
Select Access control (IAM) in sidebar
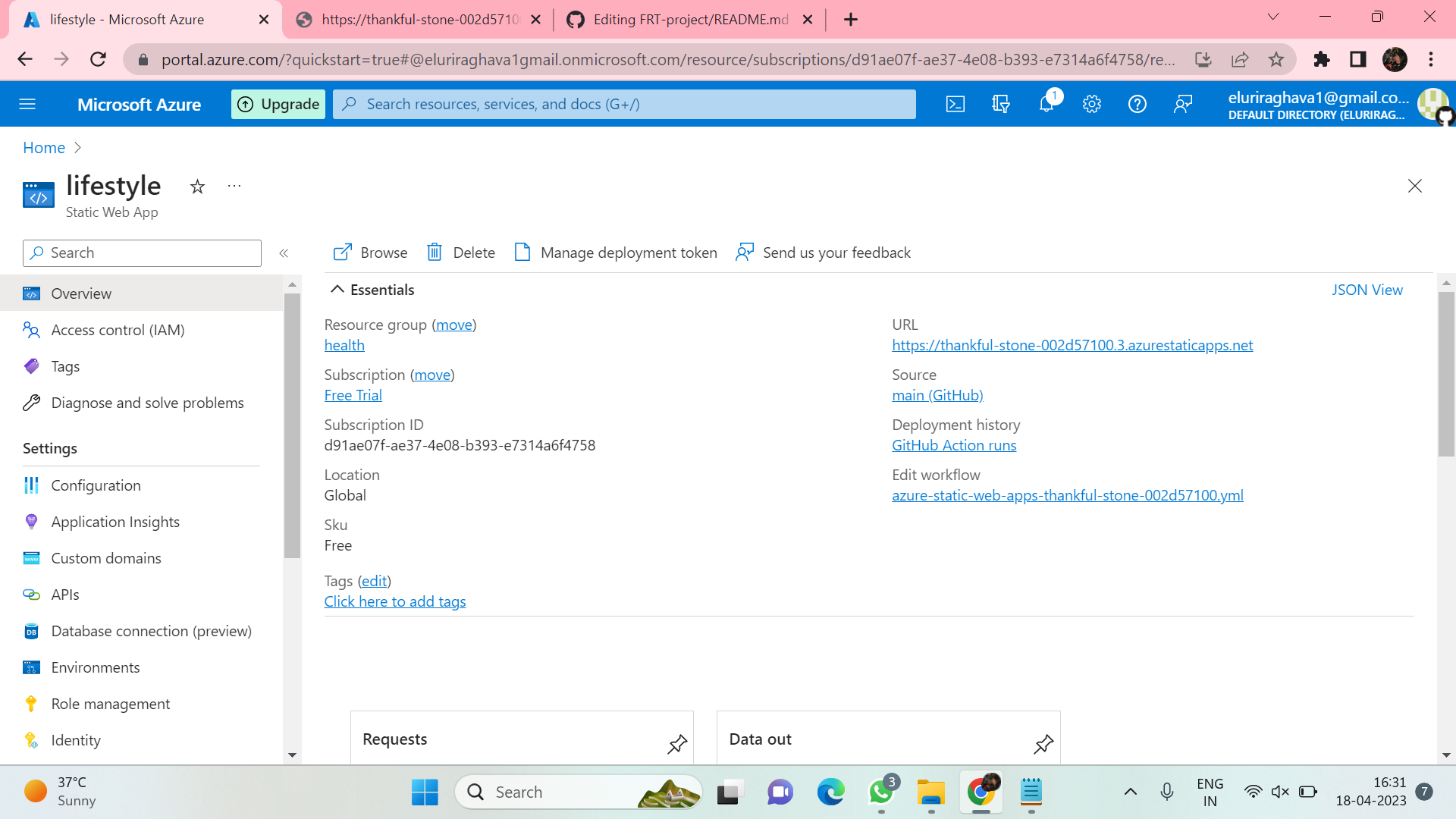(x=118, y=330)
